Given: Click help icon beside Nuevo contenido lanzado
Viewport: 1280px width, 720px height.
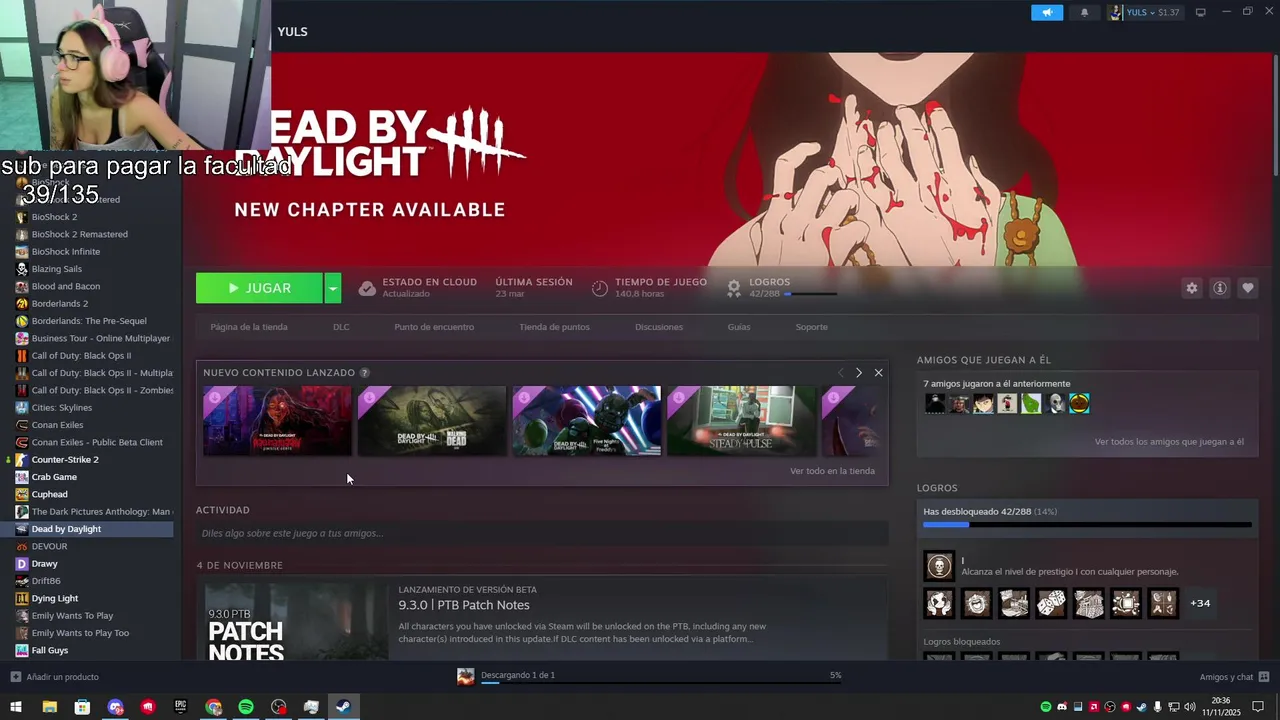Looking at the screenshot, I should point(364,373).
